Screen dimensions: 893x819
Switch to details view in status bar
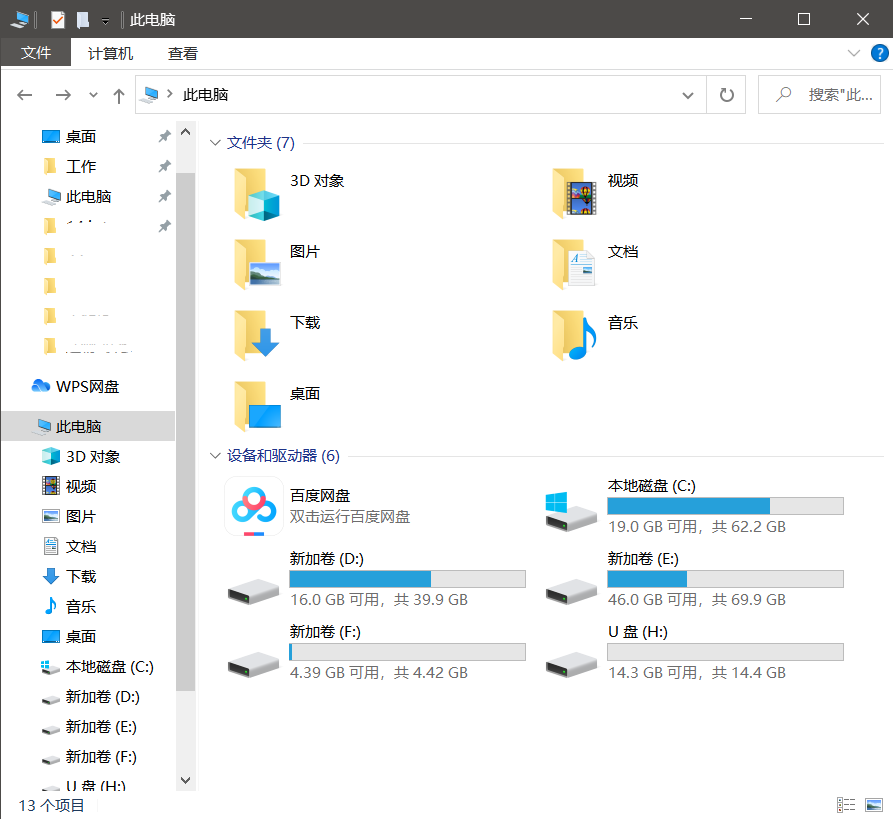(846, 805)
